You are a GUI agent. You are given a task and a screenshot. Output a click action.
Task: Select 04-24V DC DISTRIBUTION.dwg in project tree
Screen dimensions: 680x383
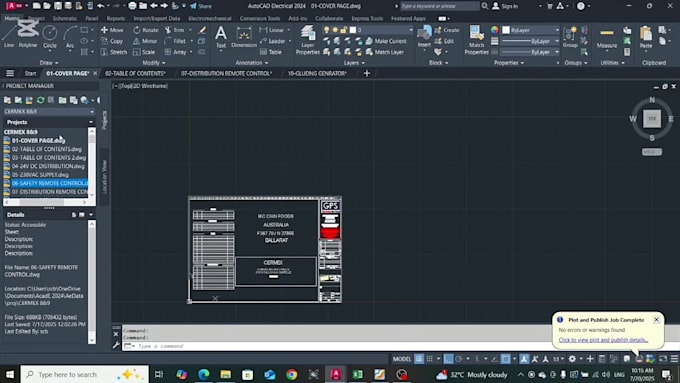coord(48,166)
